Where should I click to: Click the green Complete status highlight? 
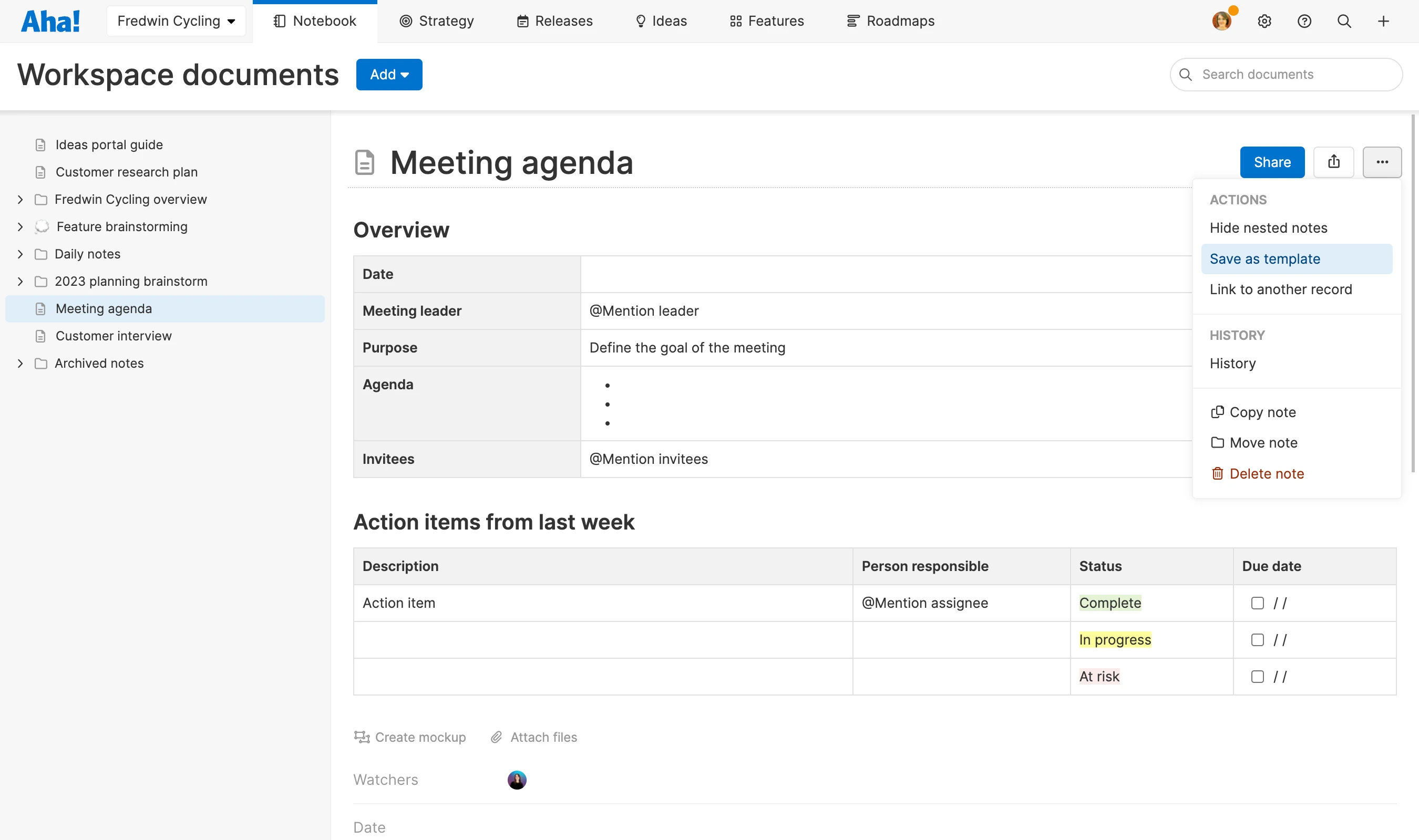click(x=1109, y=603)
